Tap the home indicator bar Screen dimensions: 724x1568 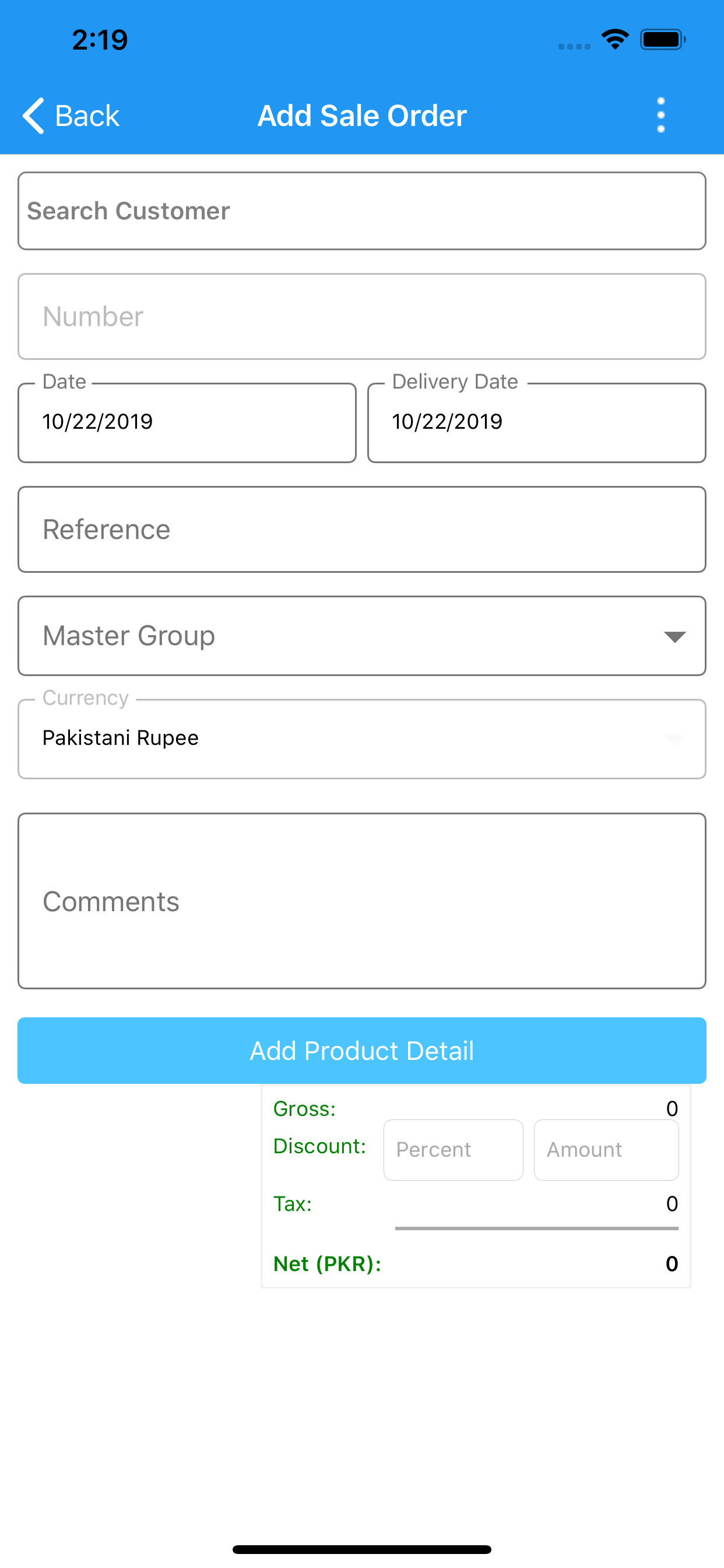coord(361,1549)
